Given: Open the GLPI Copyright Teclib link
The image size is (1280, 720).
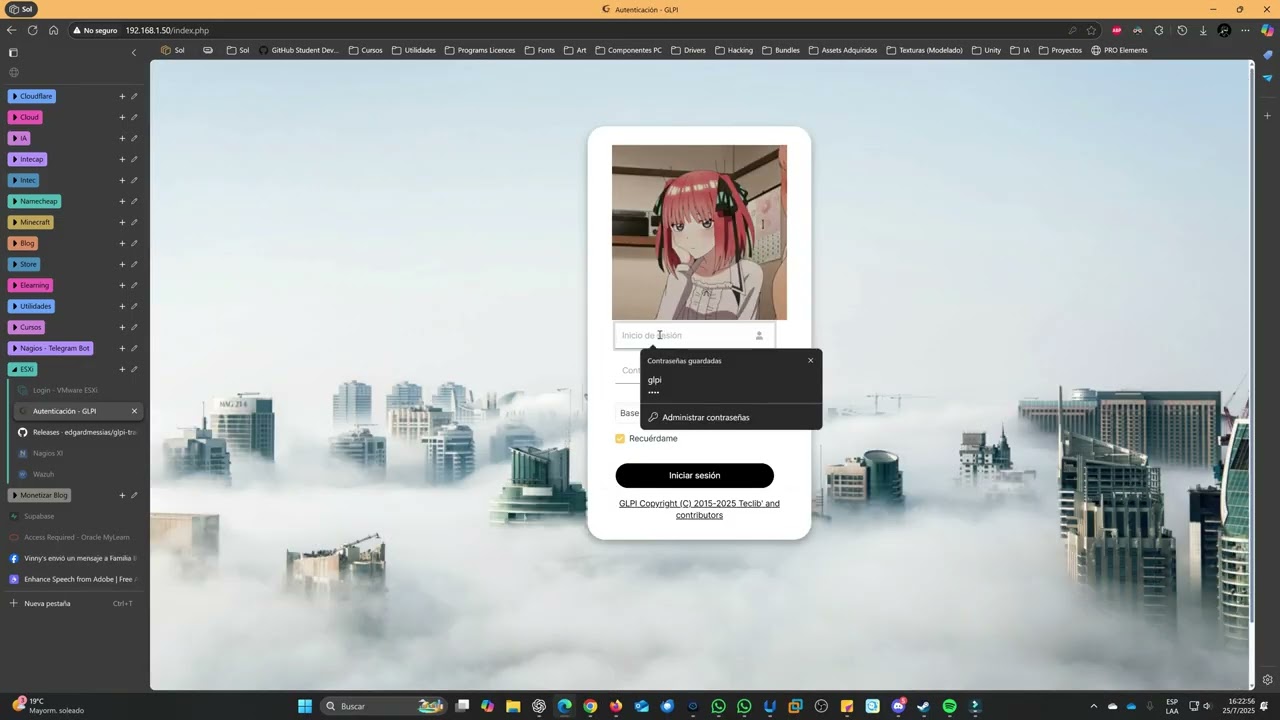Looking at the screenshot, I should pos(699,509).
